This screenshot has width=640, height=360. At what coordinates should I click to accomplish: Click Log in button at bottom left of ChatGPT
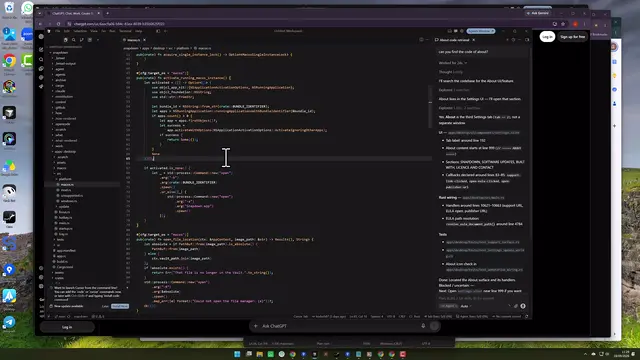click(67, 327)
